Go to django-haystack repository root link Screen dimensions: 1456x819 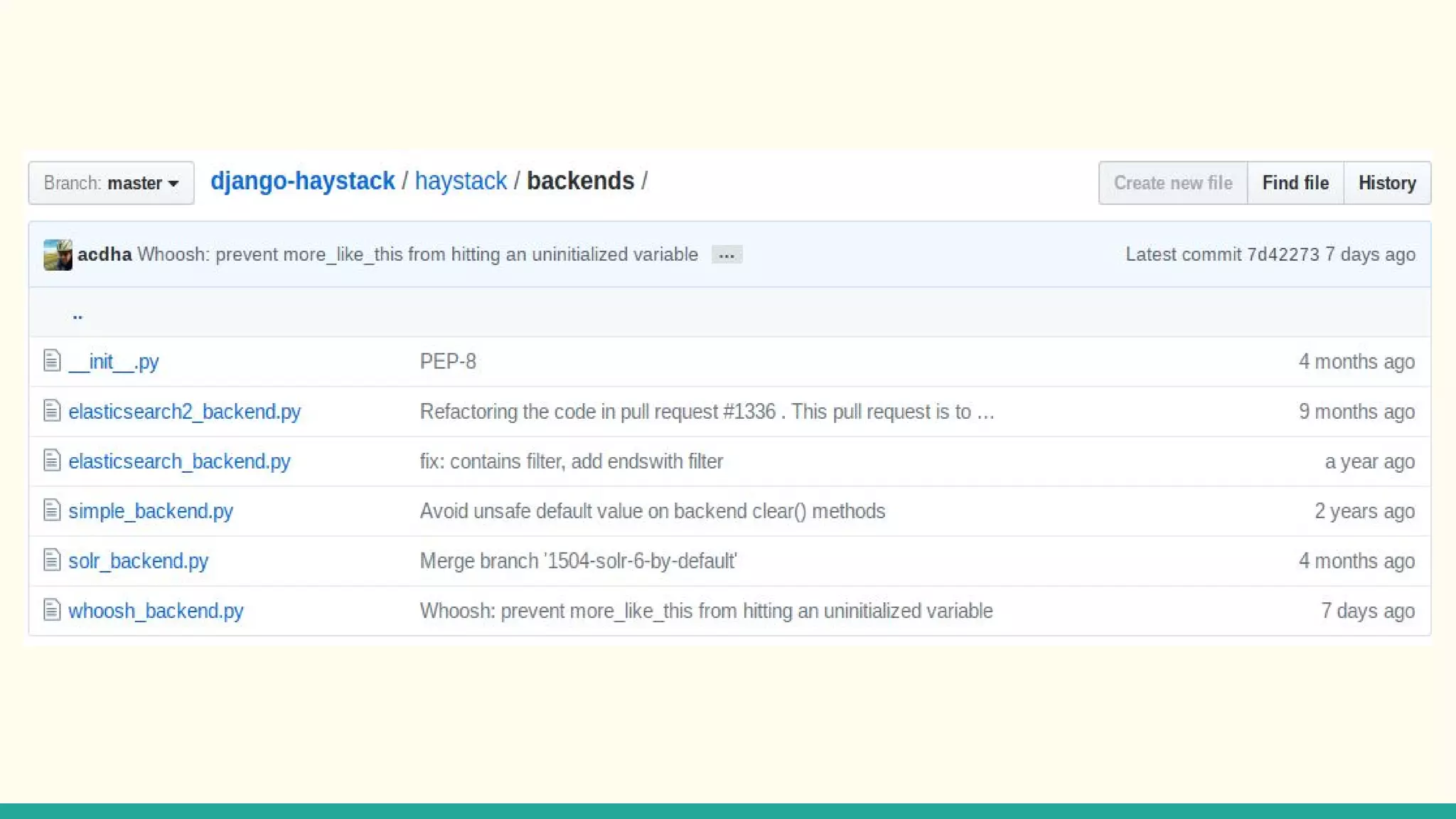302,181
